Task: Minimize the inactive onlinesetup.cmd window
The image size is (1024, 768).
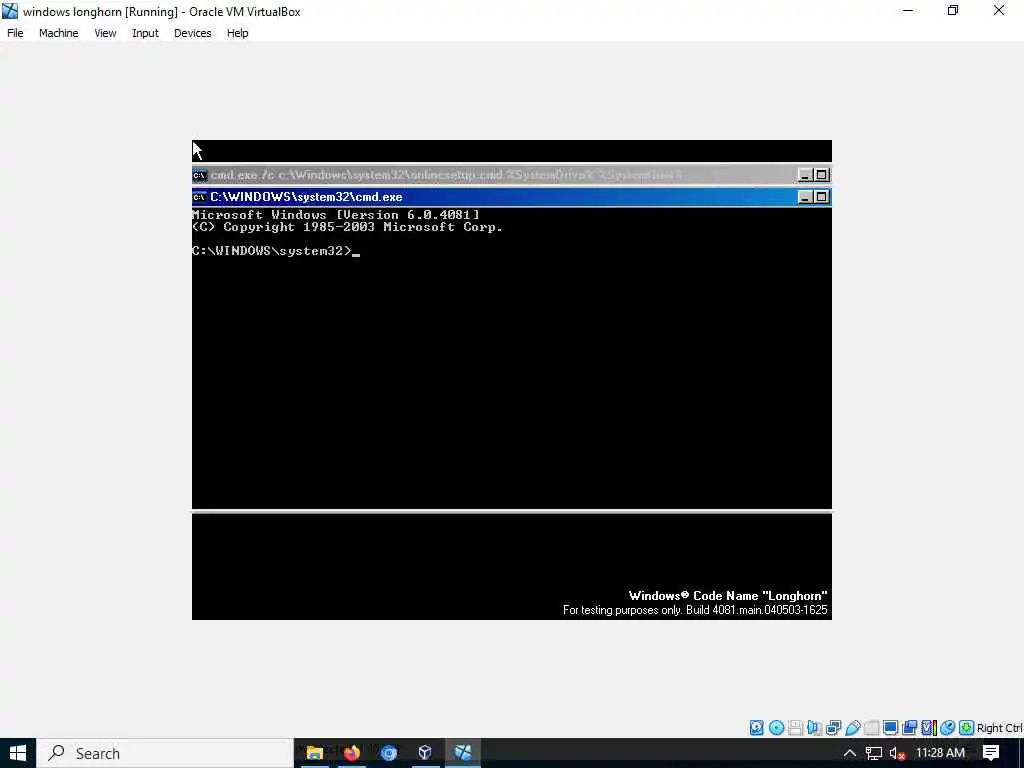Action: point(805,174)
